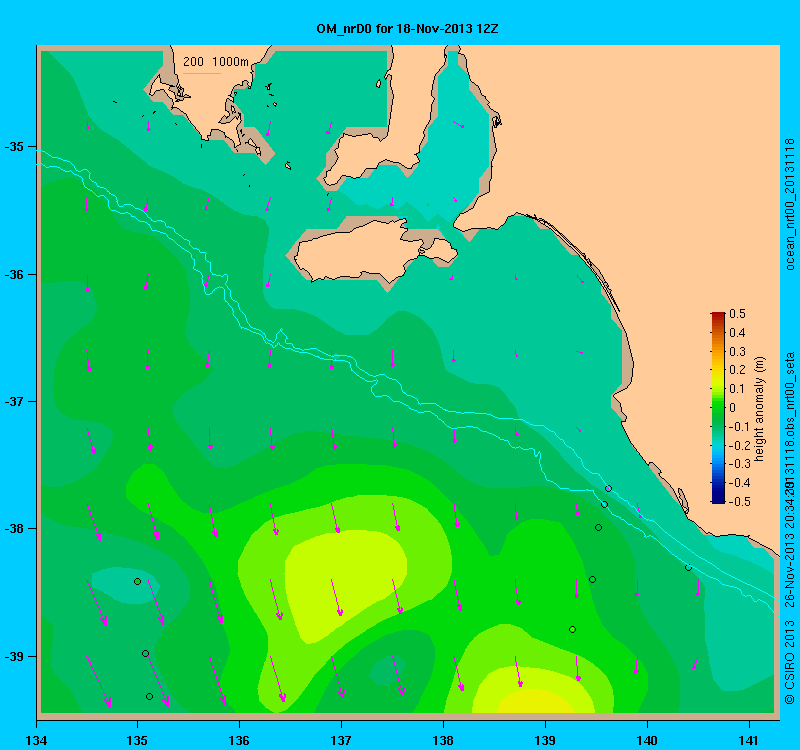Viewport: 800px width, 750px height.
Task: Click the © CSIRO 2013 copyright text
Action: click(x=790, y=662)
